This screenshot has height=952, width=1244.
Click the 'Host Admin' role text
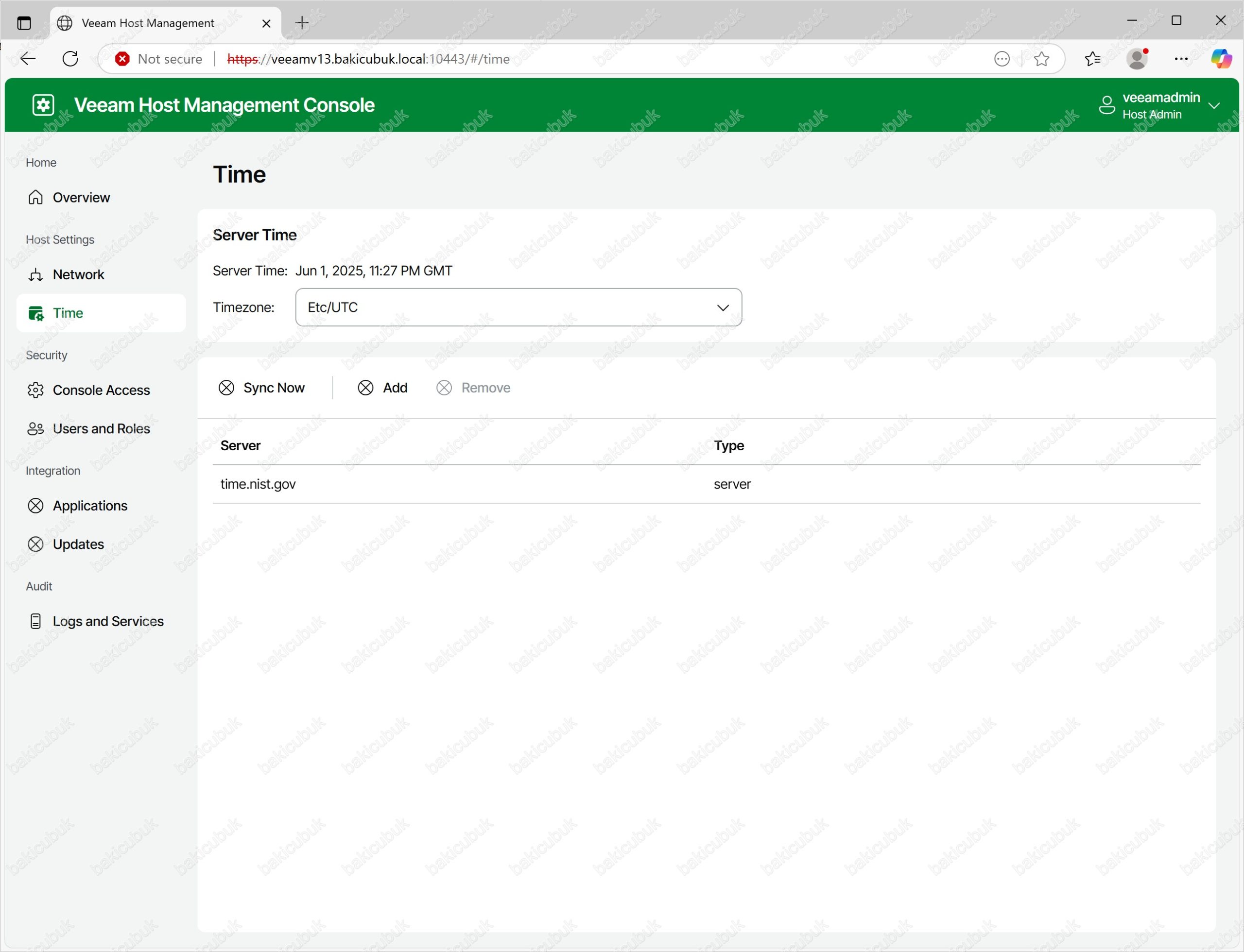[x=1152, y=115]
